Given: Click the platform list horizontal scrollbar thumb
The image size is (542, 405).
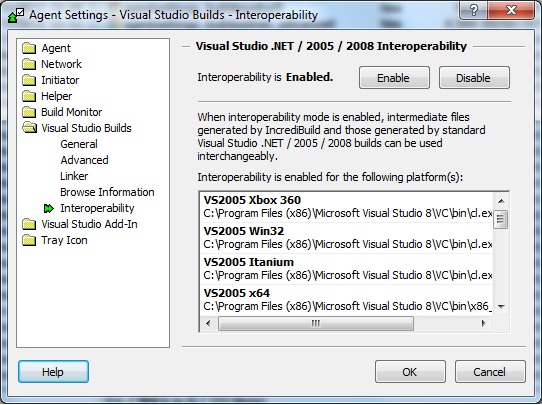Looking at the screenshot, I should pos(316,323).
